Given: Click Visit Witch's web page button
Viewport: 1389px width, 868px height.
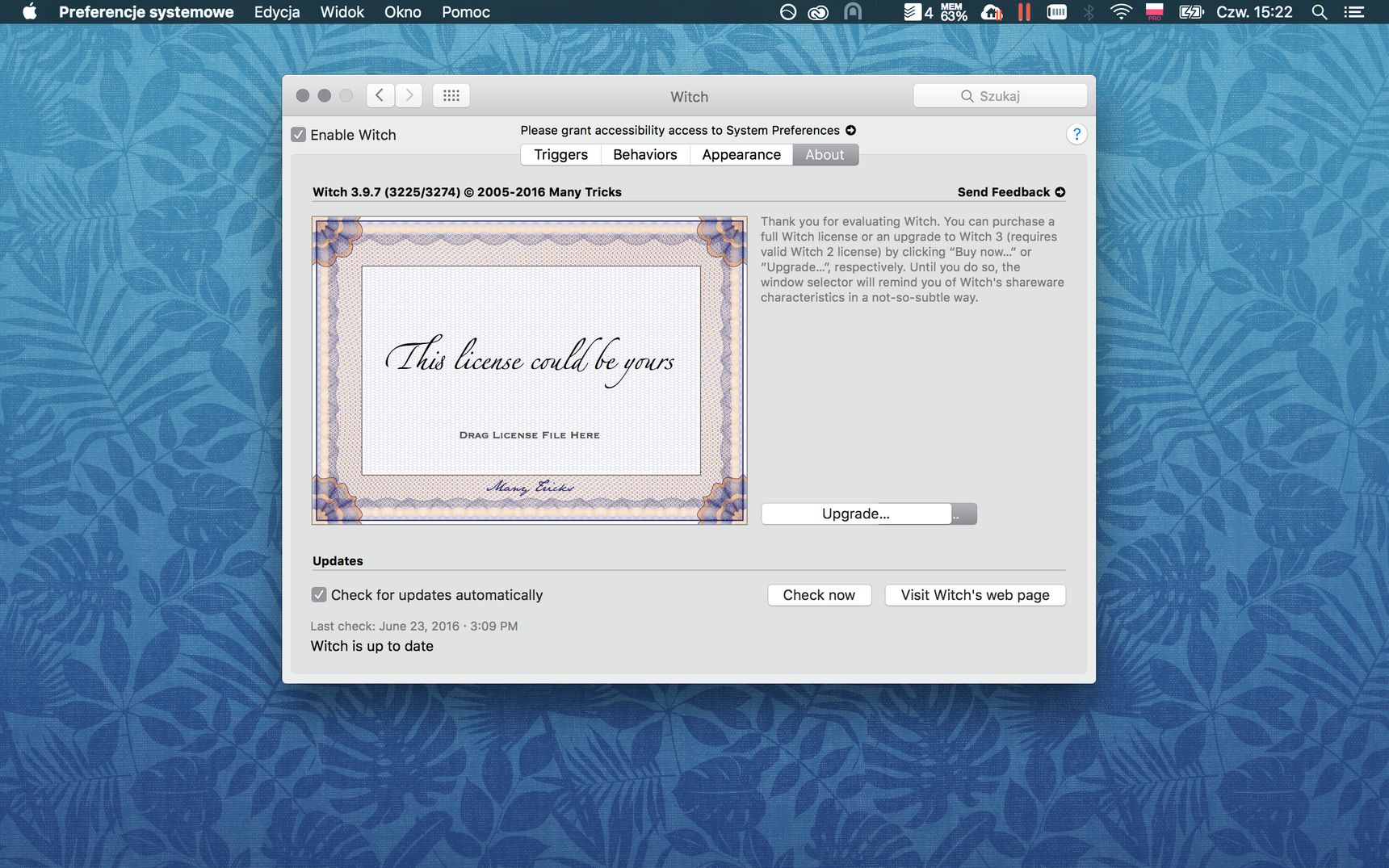Looking at the screenshot, I should point(975,595).
